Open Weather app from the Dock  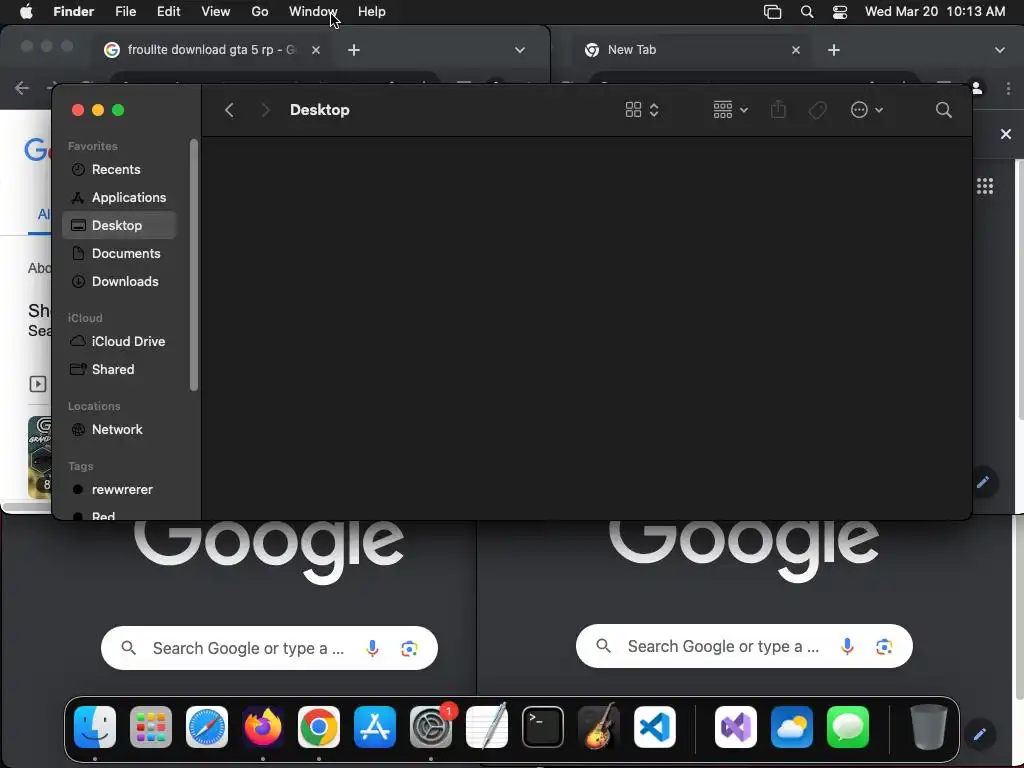point(792,727)
